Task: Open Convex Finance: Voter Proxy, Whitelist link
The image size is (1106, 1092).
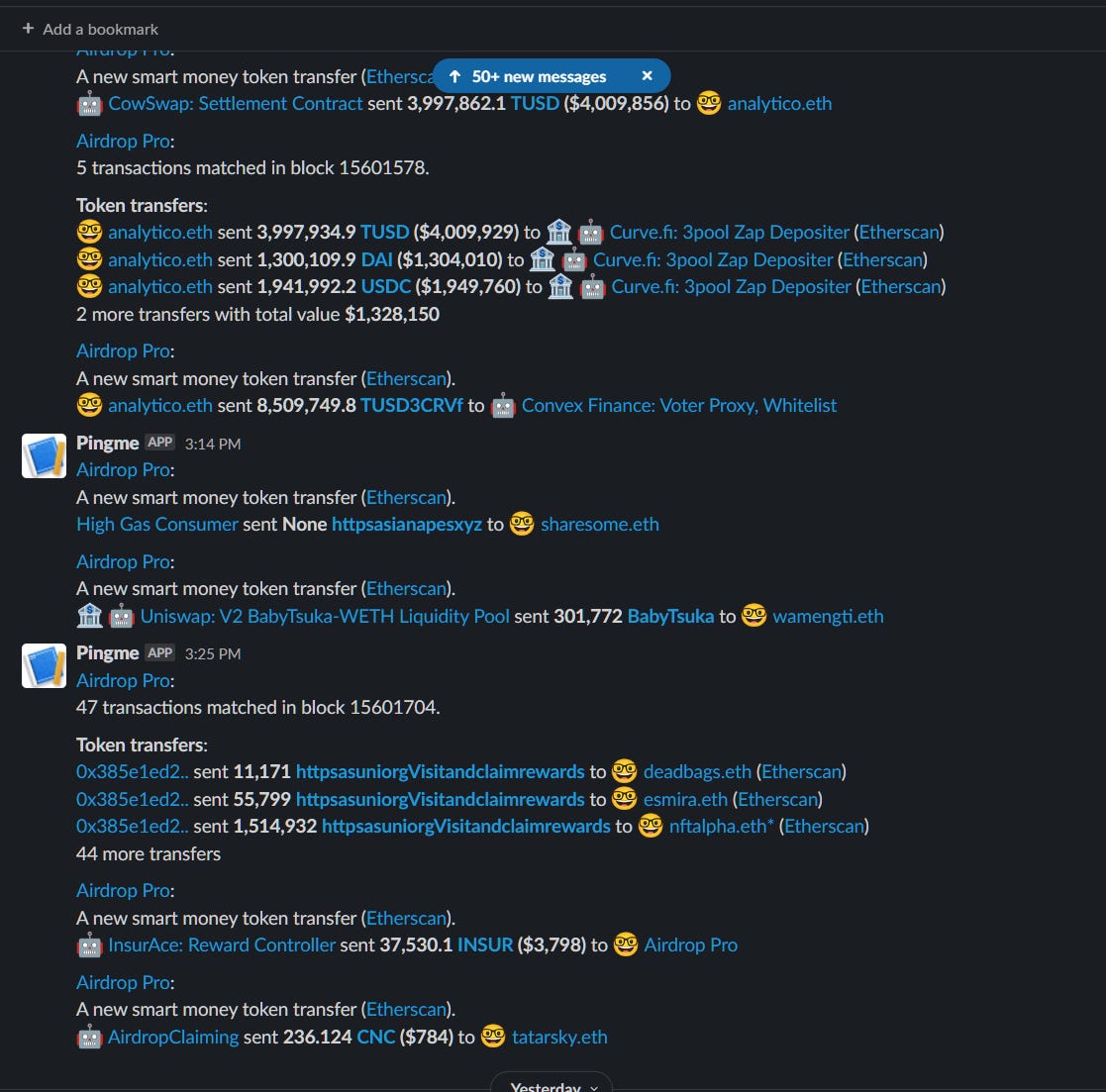Action: pos(678,406)
